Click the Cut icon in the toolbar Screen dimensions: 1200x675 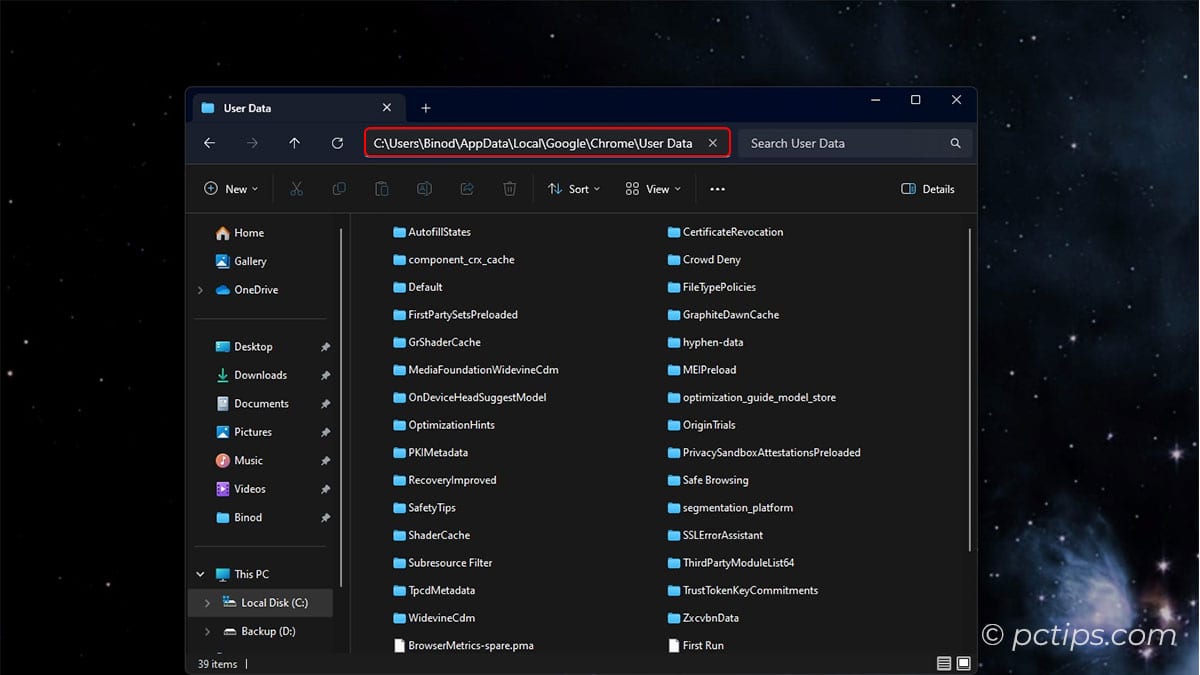pyautogui.click(x=296, y=188)
